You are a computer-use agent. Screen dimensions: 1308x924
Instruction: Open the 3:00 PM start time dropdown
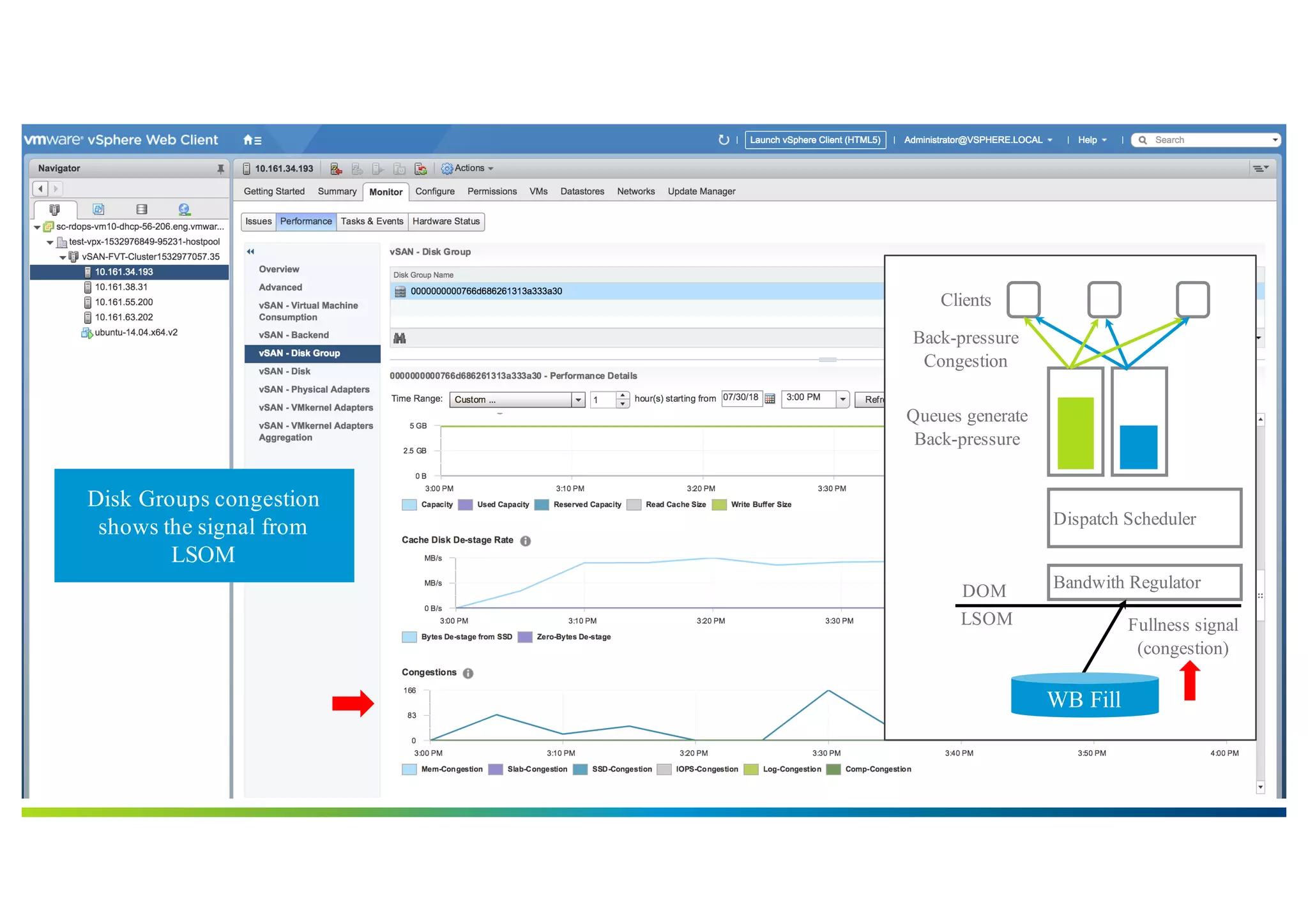coord(843,399)
